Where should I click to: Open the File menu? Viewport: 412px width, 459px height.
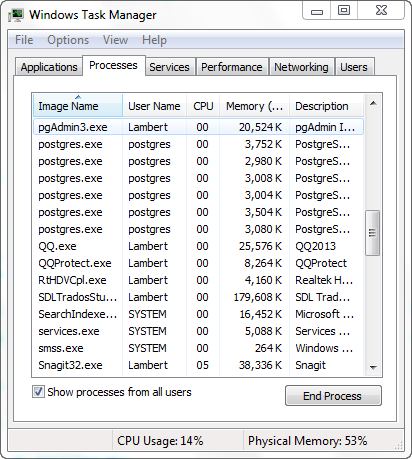[24, 40]
